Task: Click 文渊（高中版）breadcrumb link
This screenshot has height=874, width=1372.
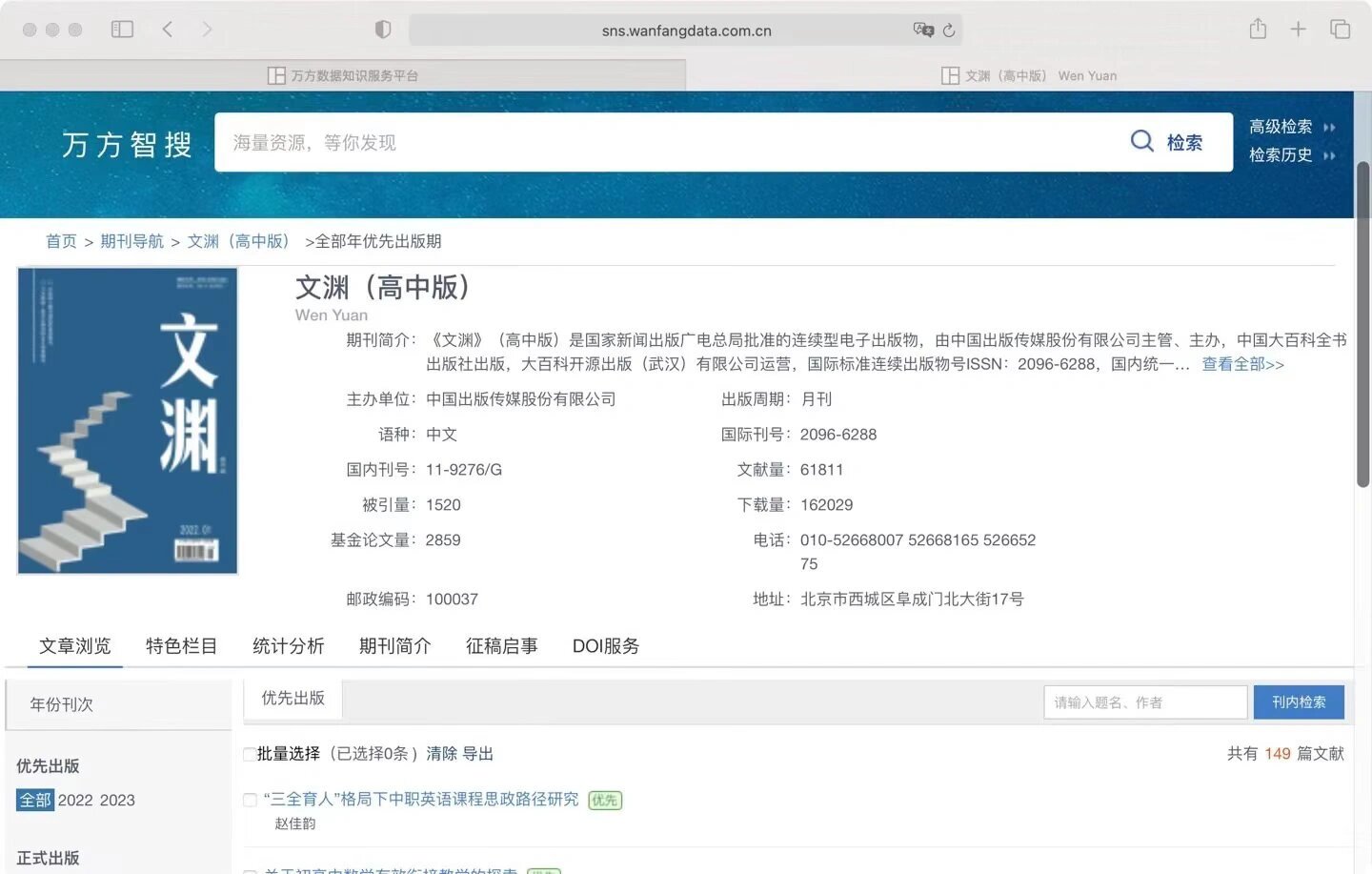Action: (238, 241)
